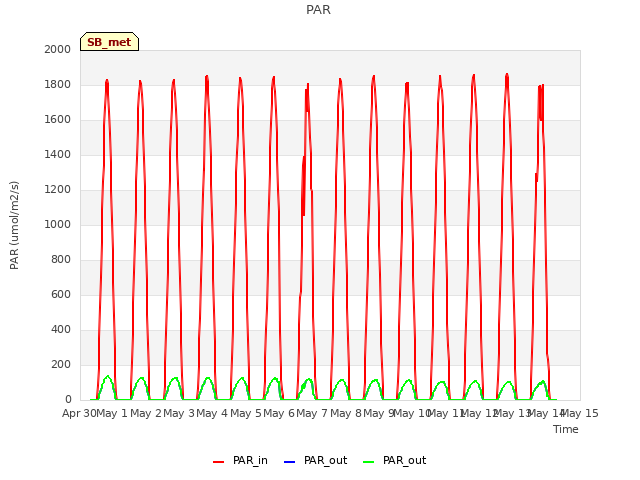The height and width of the screenshot is (480, 640).
Task: Click the 'May 15' x-axis date label
Action: click(580, 413)
